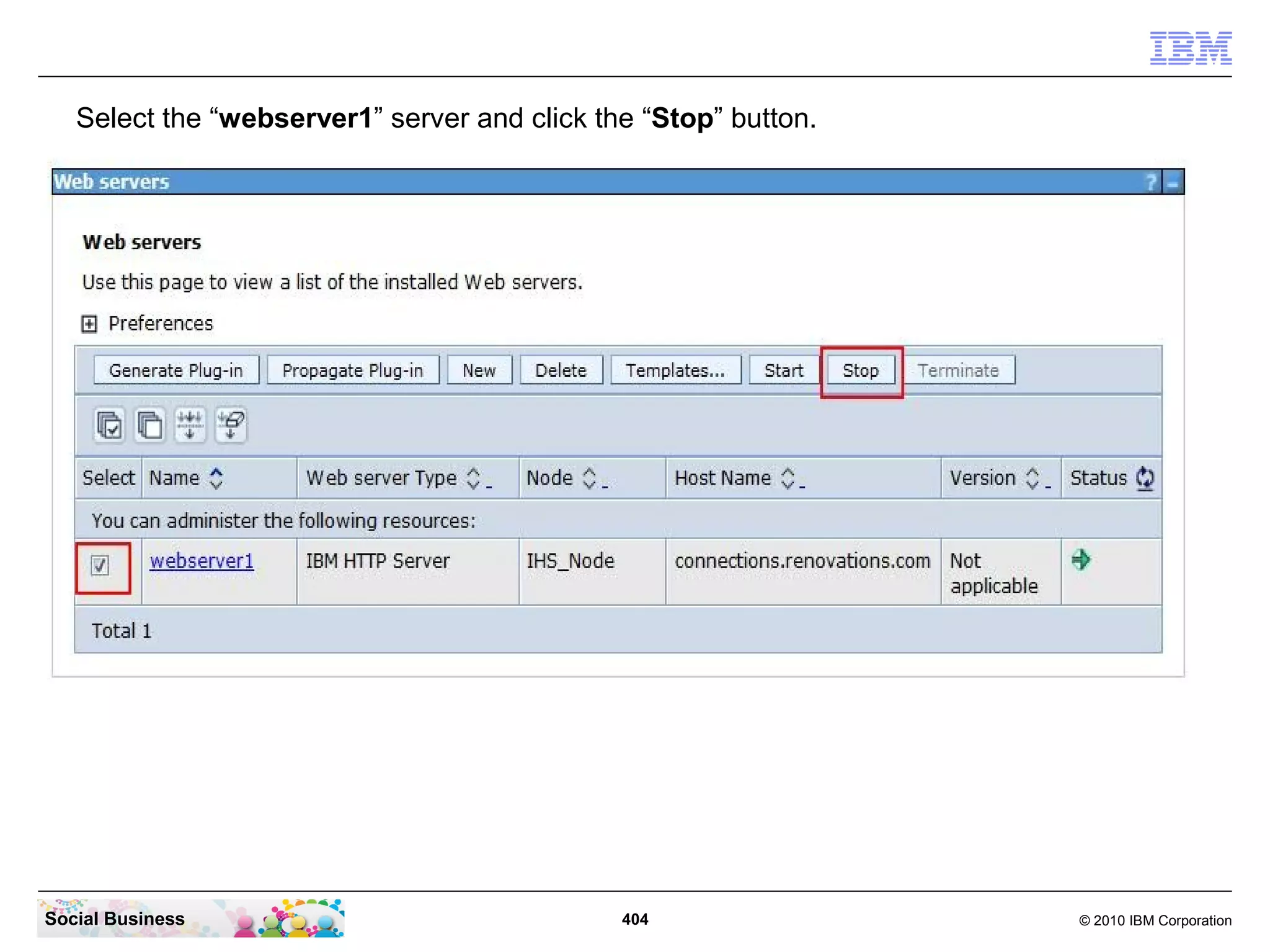This screenshot has width=1270, height=952.
Task: Click the green started status arrow
Action: (x=1081, y=560)
